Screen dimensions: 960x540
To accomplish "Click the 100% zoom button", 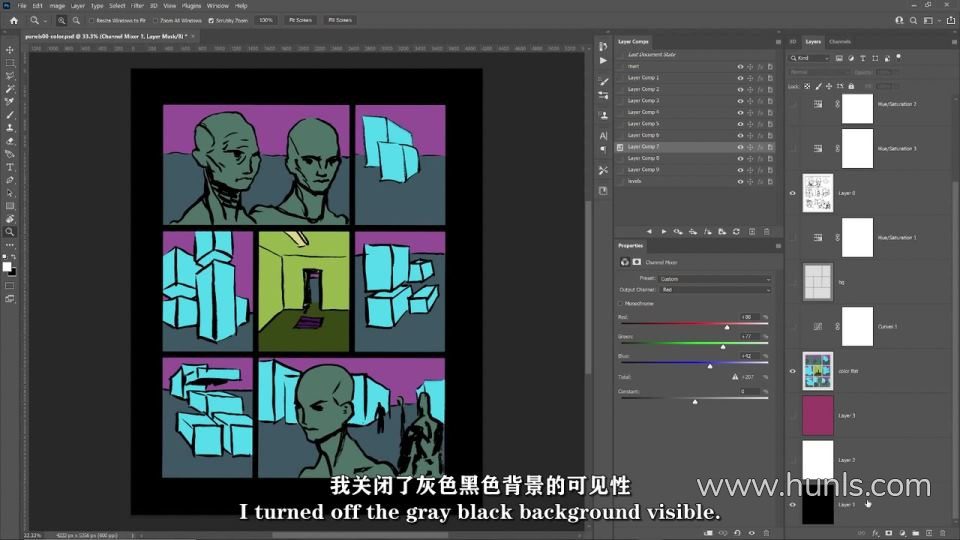I will coord(266,20).
